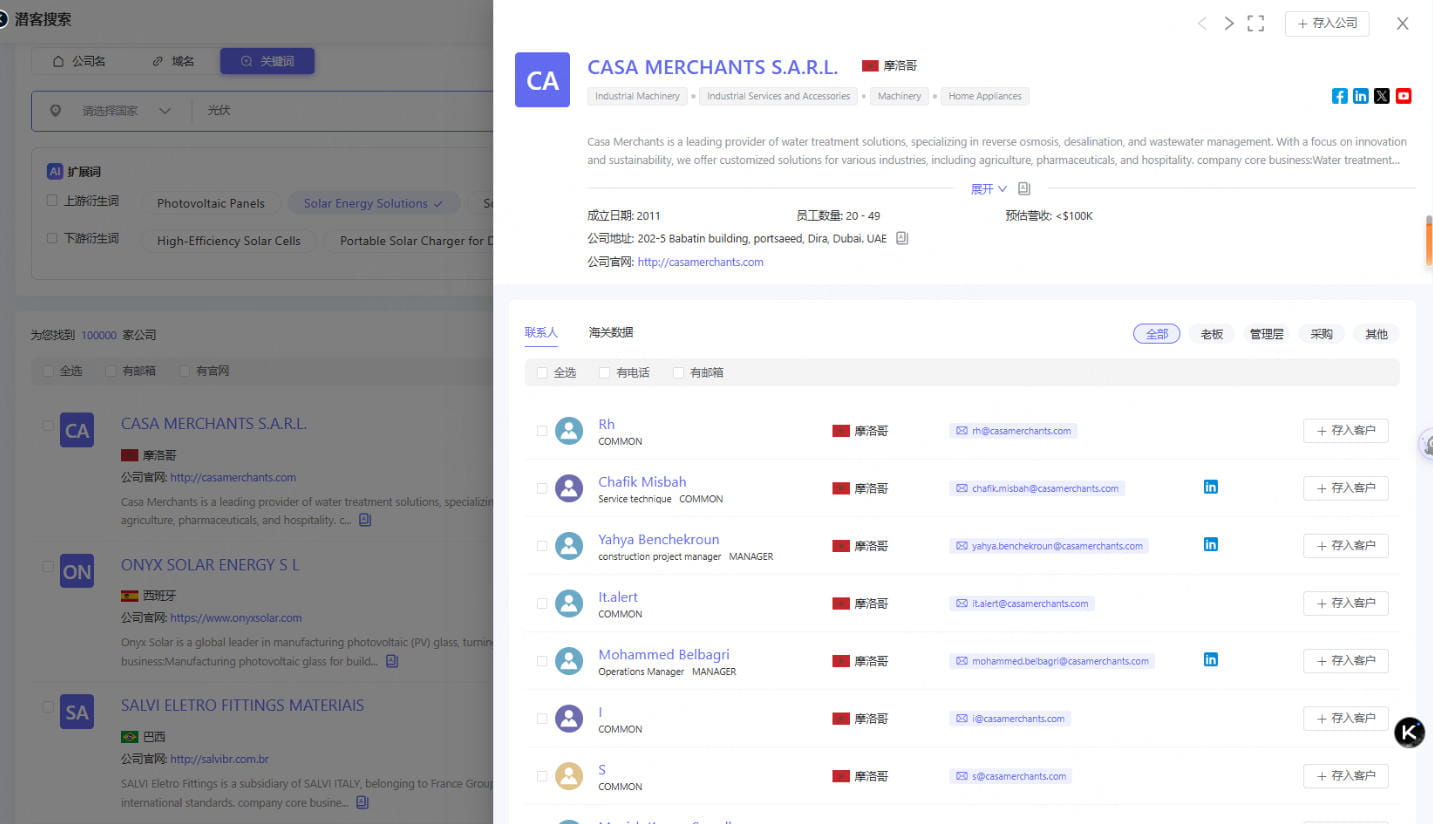Image resolution: width=1433 pixels, height=824 pixels.
Task: Tick the 全选 checkbox in contacts panel
Action: pos(542,373)
